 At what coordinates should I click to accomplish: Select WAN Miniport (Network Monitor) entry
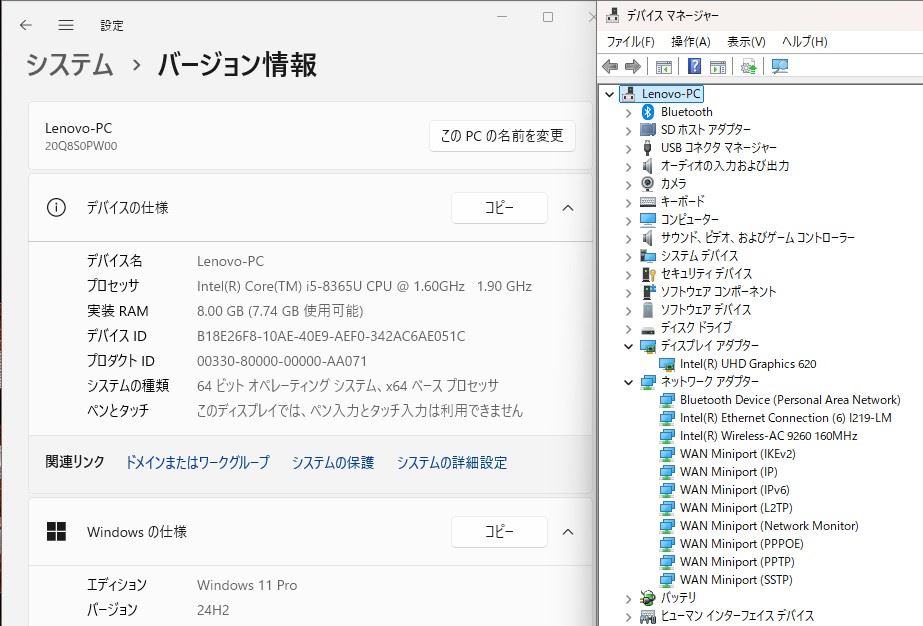tap(769, 526)
